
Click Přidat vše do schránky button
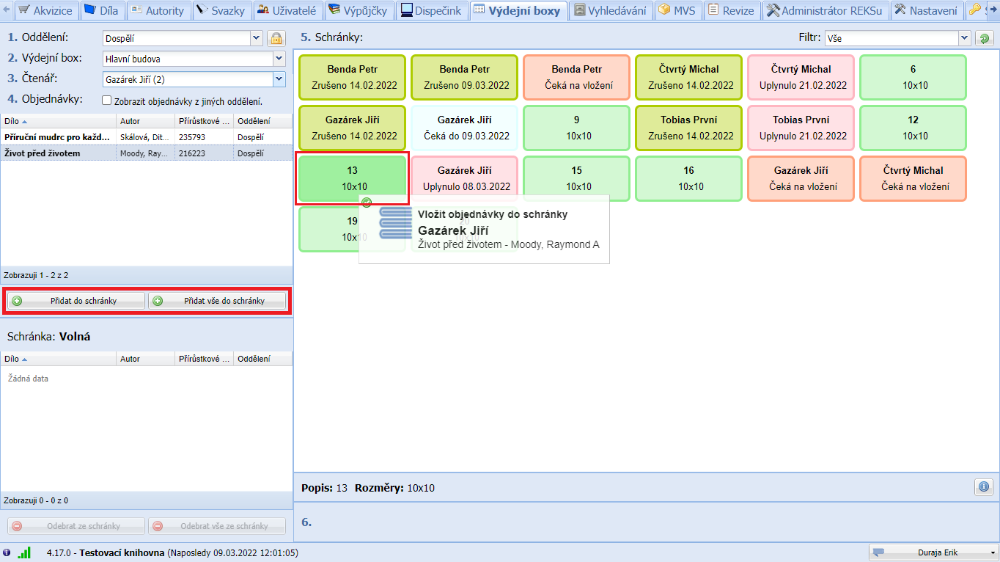tap(217, 300)
